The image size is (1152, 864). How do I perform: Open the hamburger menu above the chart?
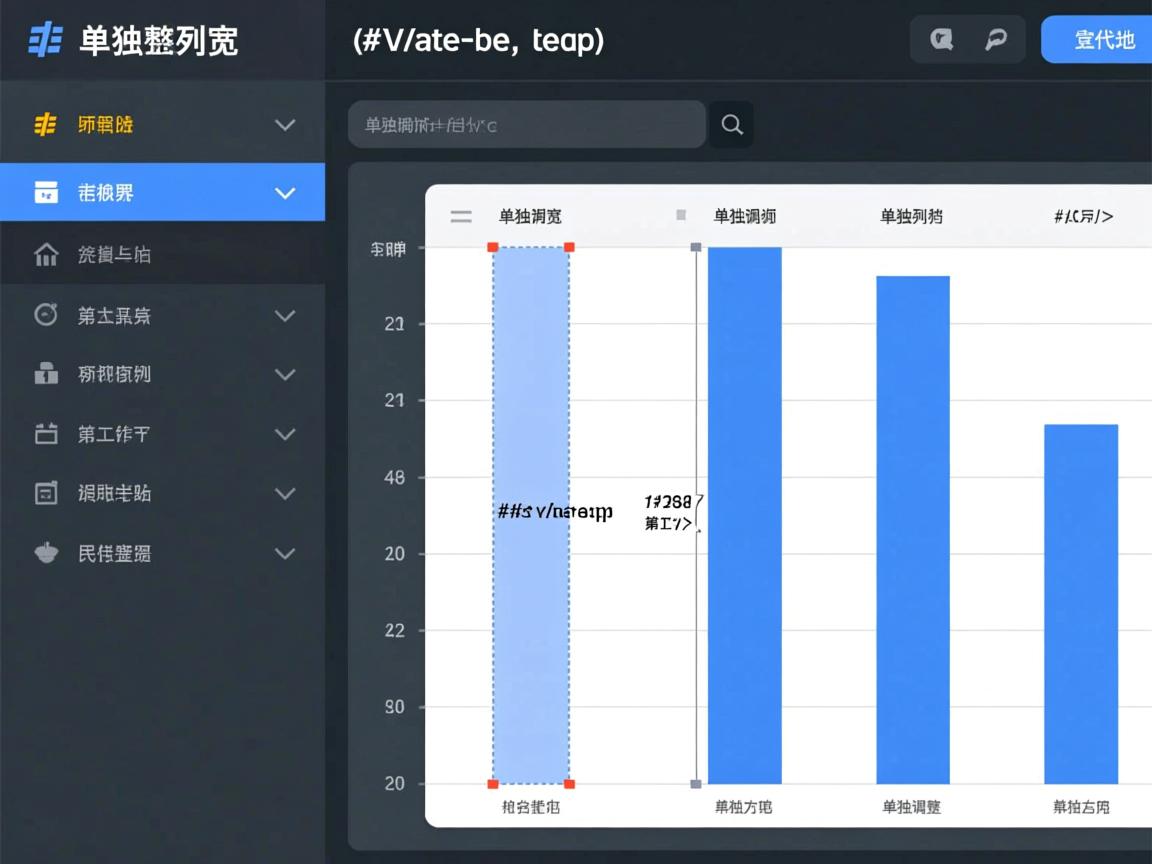(461, 215)
